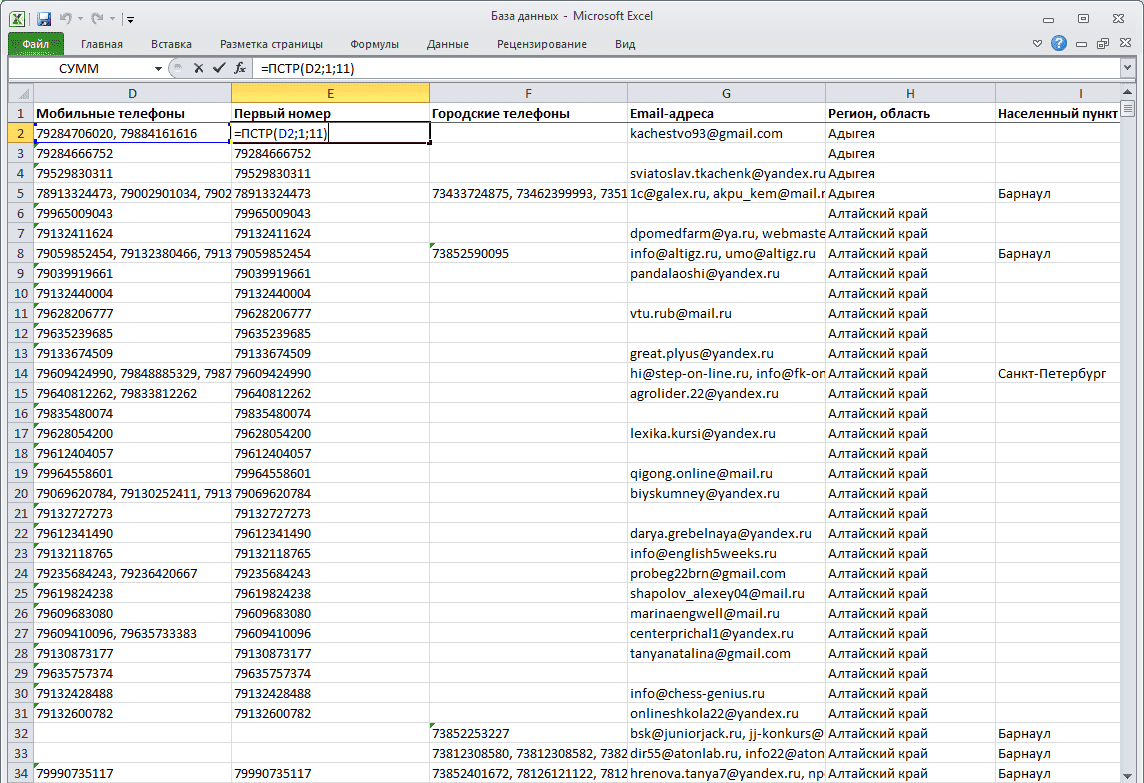
Task: Click the Мобильные телефоны header cell
Action: pyautogui.click(x=132, y=114)
